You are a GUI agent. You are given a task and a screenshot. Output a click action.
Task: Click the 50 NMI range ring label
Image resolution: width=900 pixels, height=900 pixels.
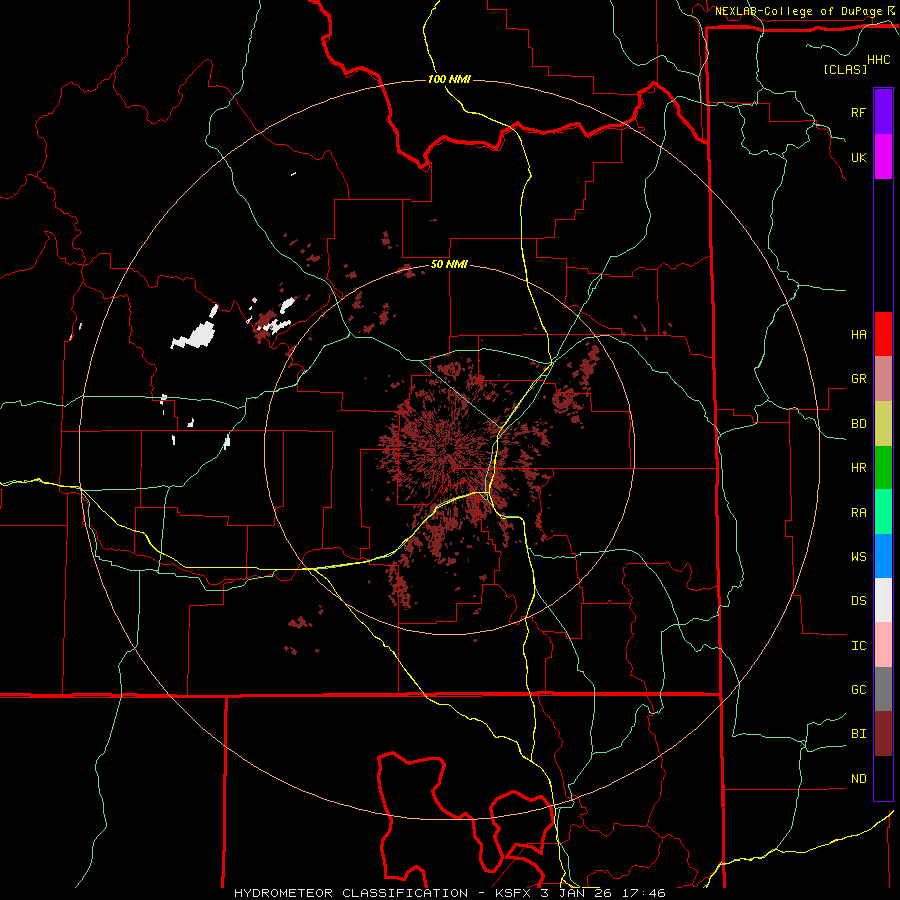449,264
